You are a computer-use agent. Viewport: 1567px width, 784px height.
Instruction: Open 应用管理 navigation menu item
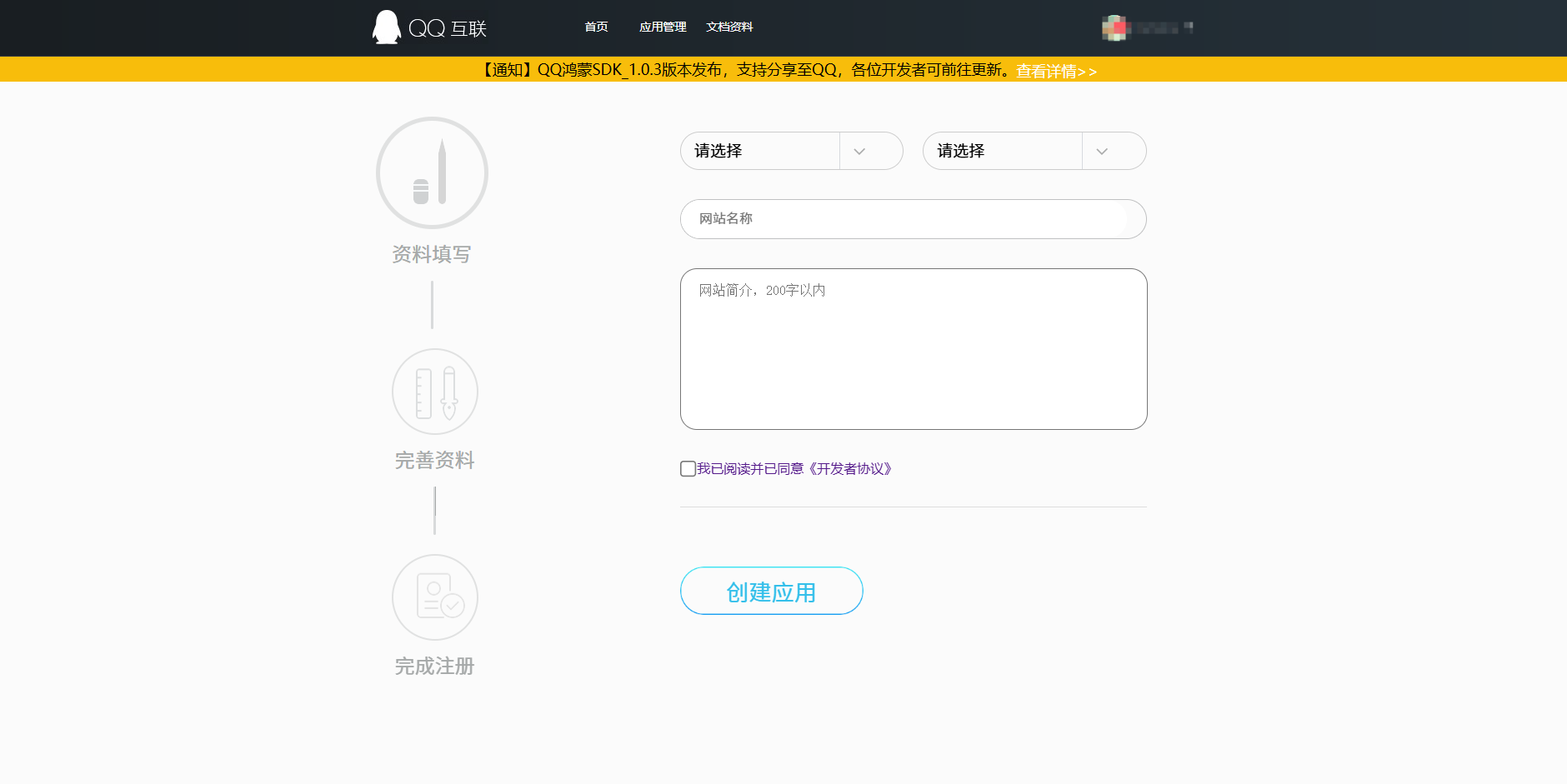663,27
